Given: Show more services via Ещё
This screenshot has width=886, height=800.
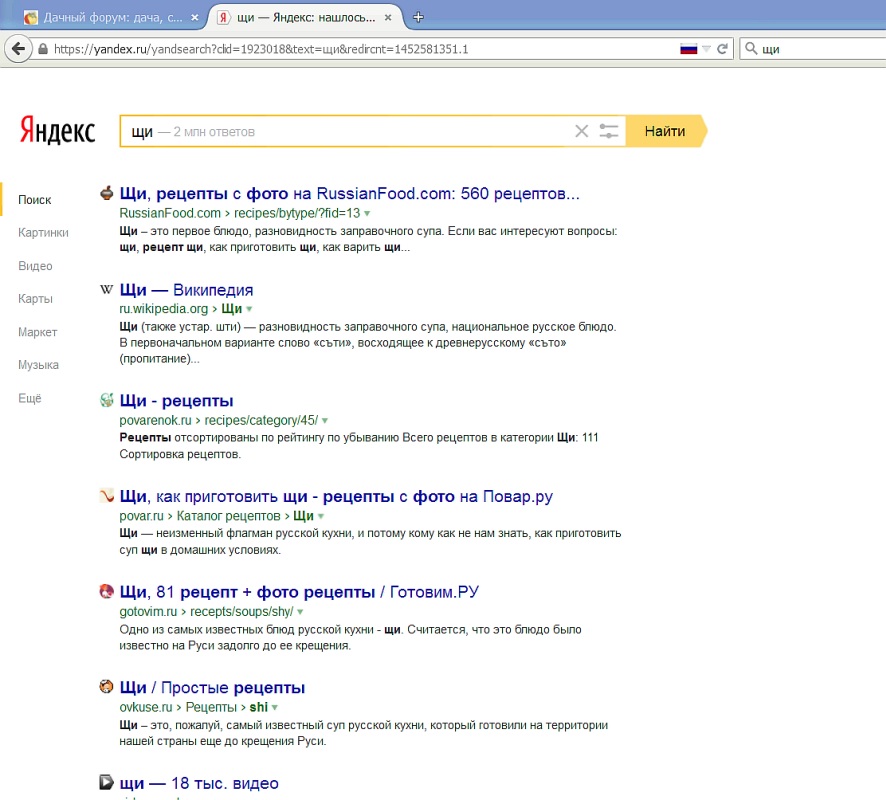Looking at the screenshot, I should (29, 398).
